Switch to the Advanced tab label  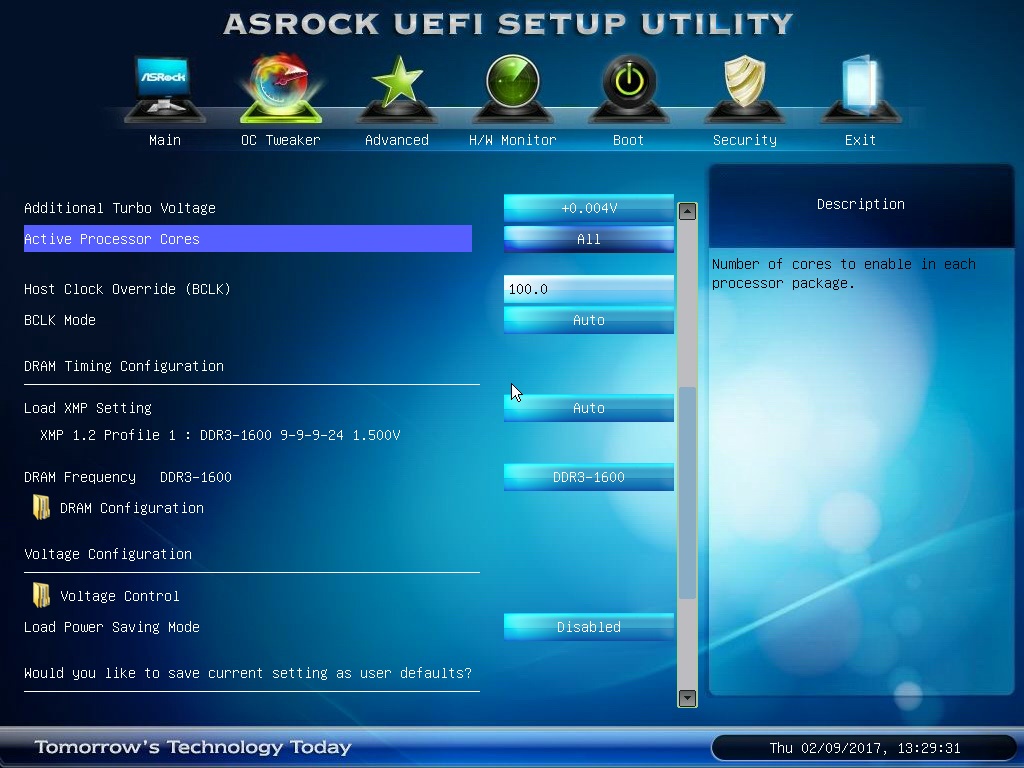pos(396,140)
